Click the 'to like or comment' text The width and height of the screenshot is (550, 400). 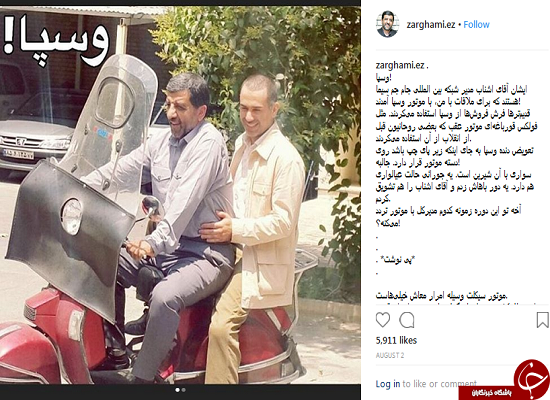440,384
